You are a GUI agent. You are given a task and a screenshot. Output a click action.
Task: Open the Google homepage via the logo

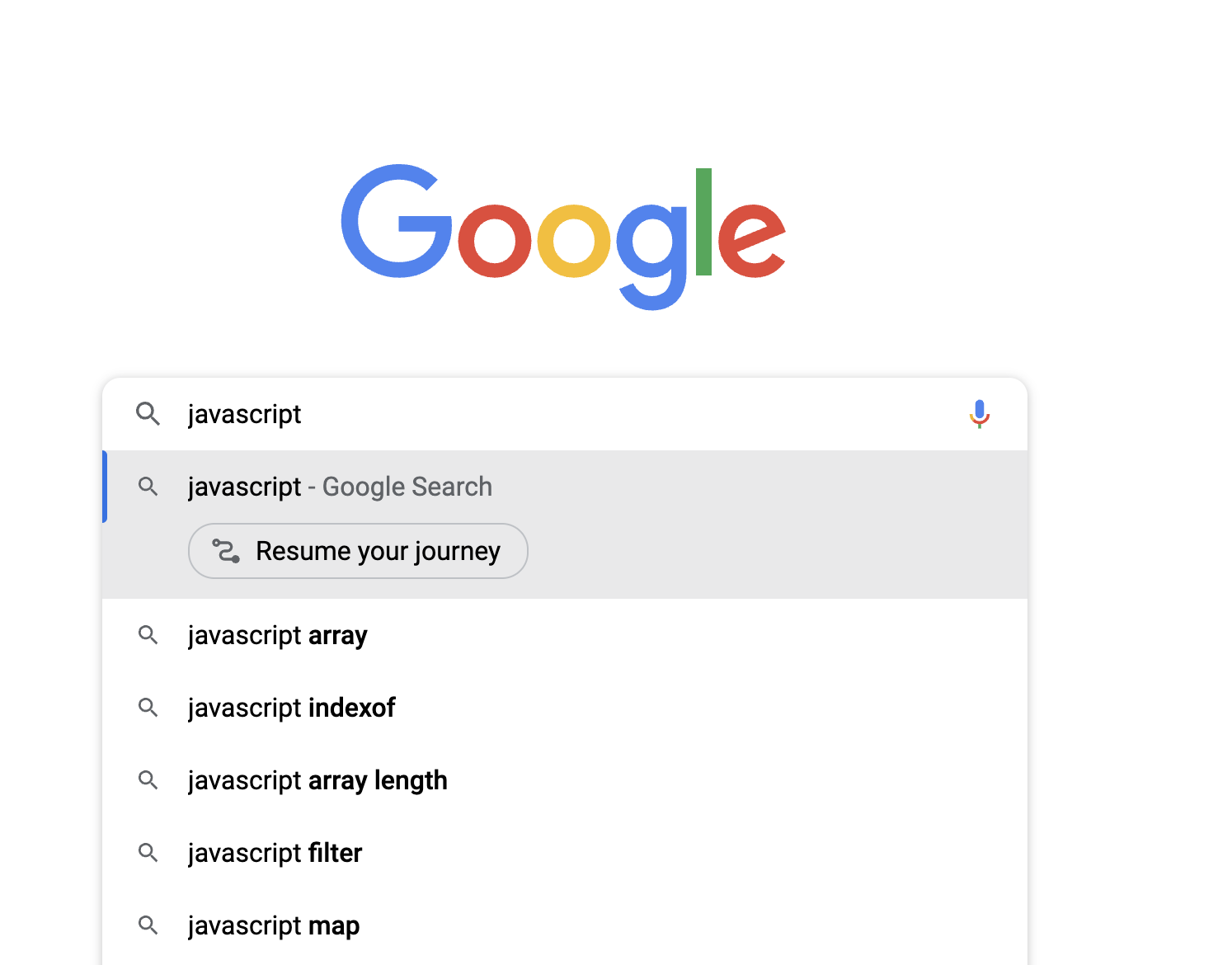pos(564,235)
